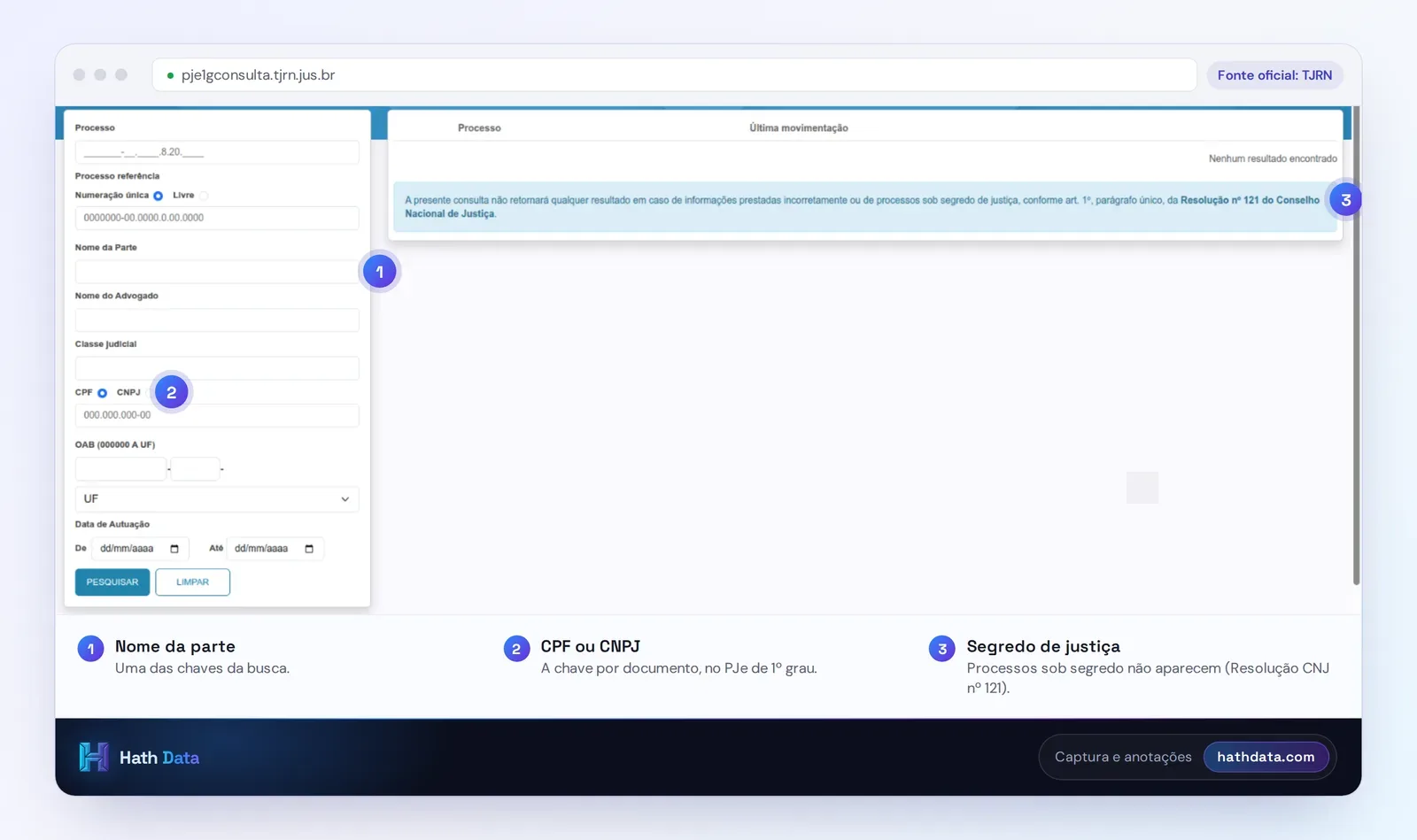
Task: Expand the UF dropdown
Action: click(x=217, y=499)
